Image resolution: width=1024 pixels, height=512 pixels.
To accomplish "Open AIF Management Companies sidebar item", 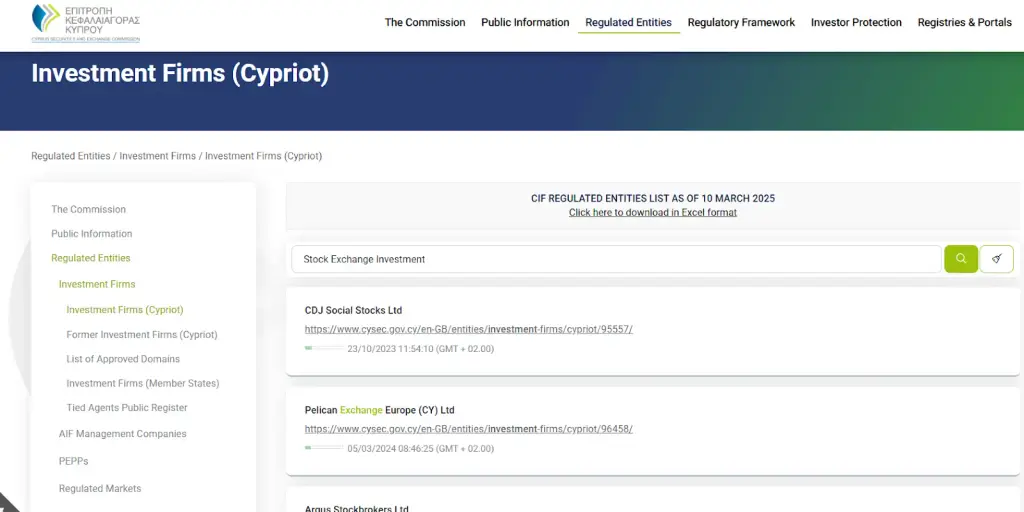I will coord(122,434).
